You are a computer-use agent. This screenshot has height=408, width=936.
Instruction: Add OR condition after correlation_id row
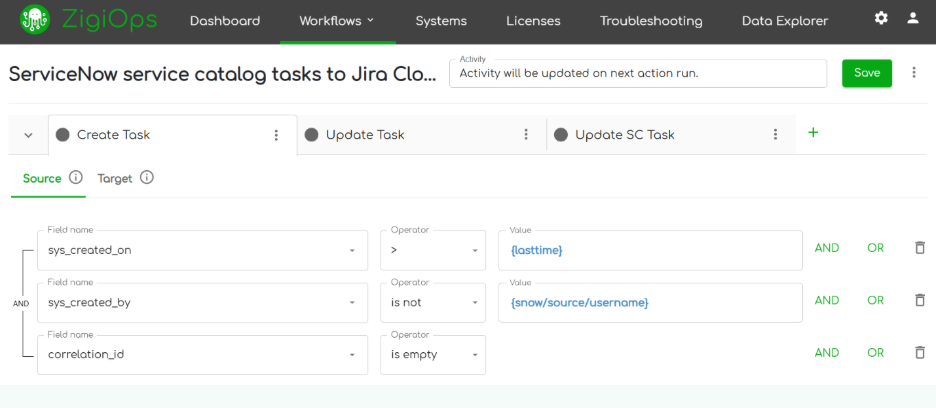875,352
